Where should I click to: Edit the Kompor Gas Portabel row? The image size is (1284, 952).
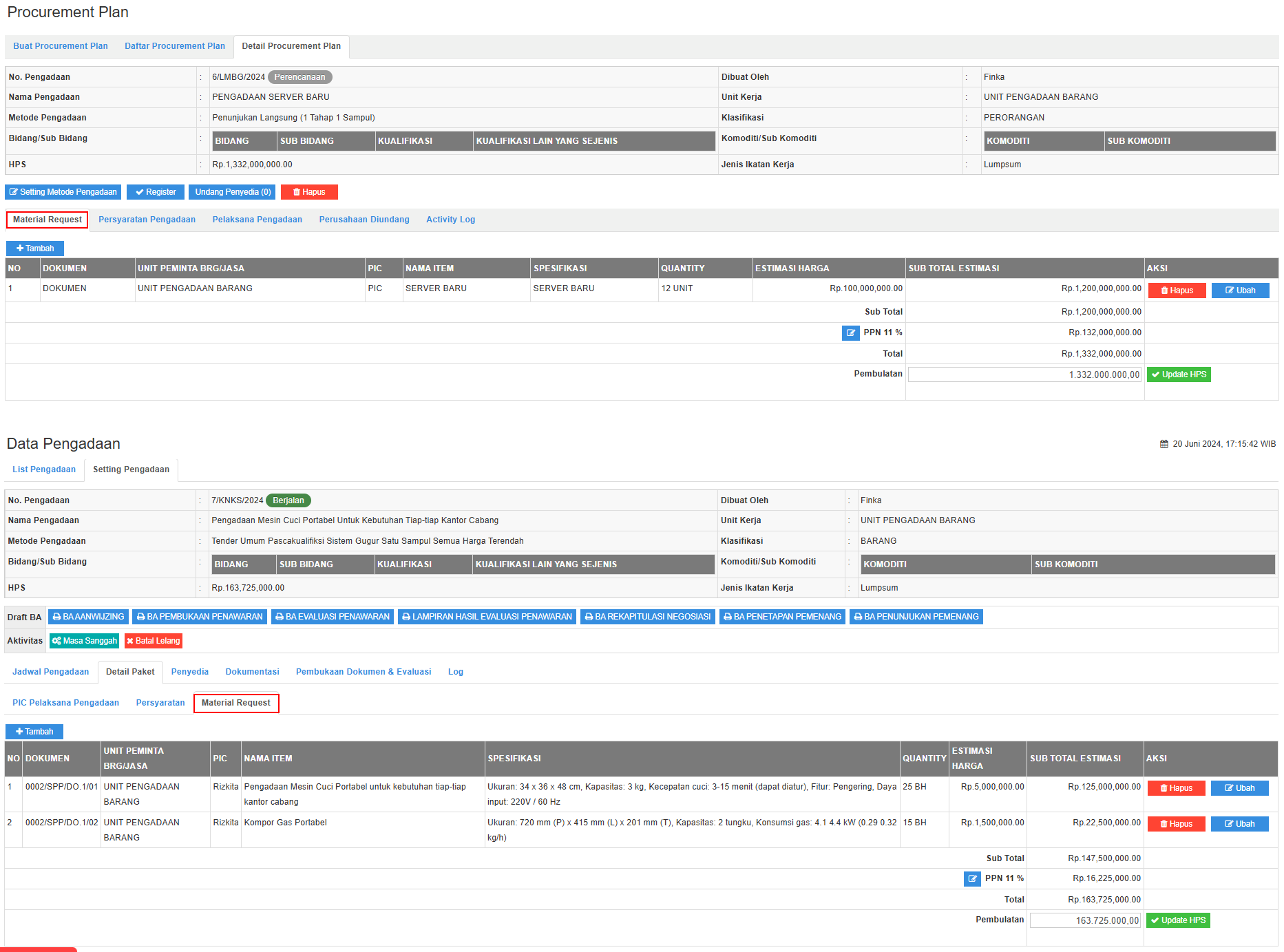1239,824
